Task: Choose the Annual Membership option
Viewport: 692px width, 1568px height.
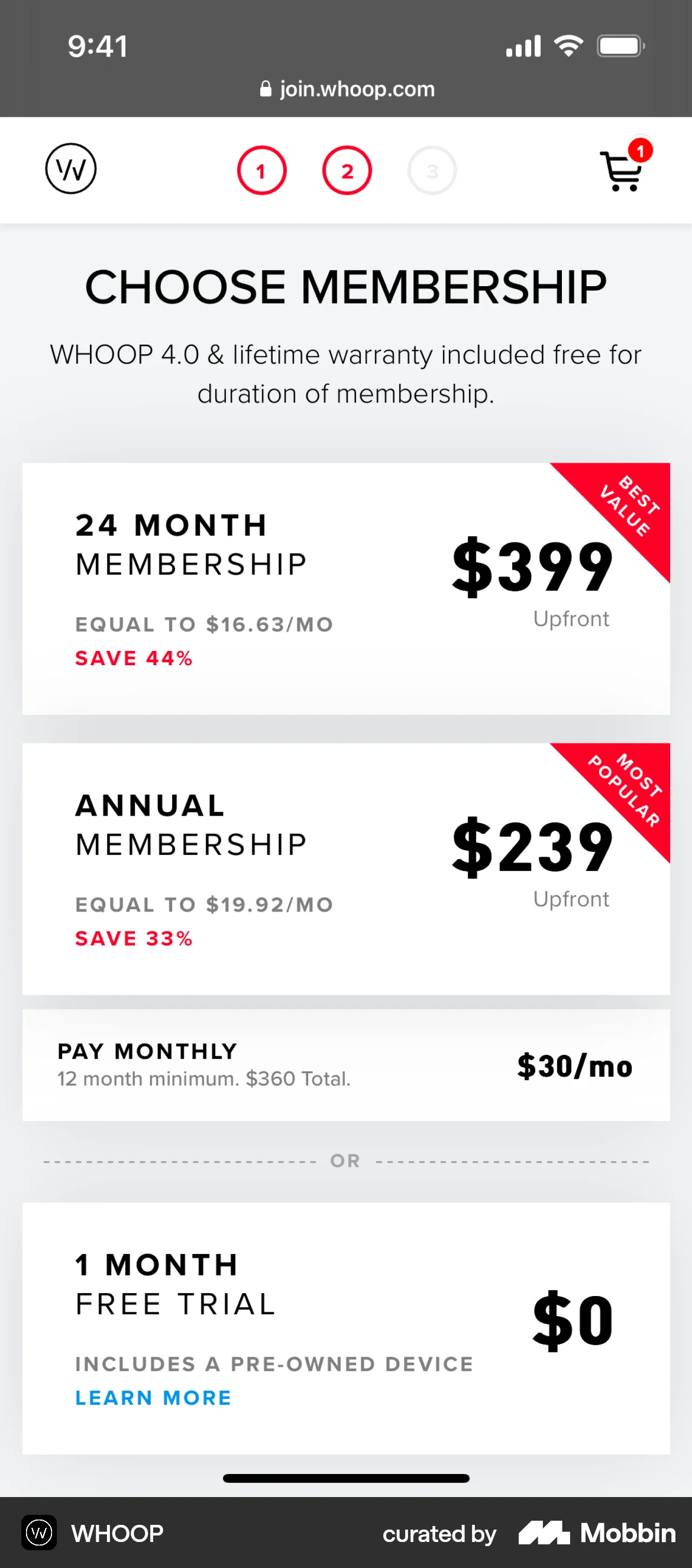Action: click(244, 868)
